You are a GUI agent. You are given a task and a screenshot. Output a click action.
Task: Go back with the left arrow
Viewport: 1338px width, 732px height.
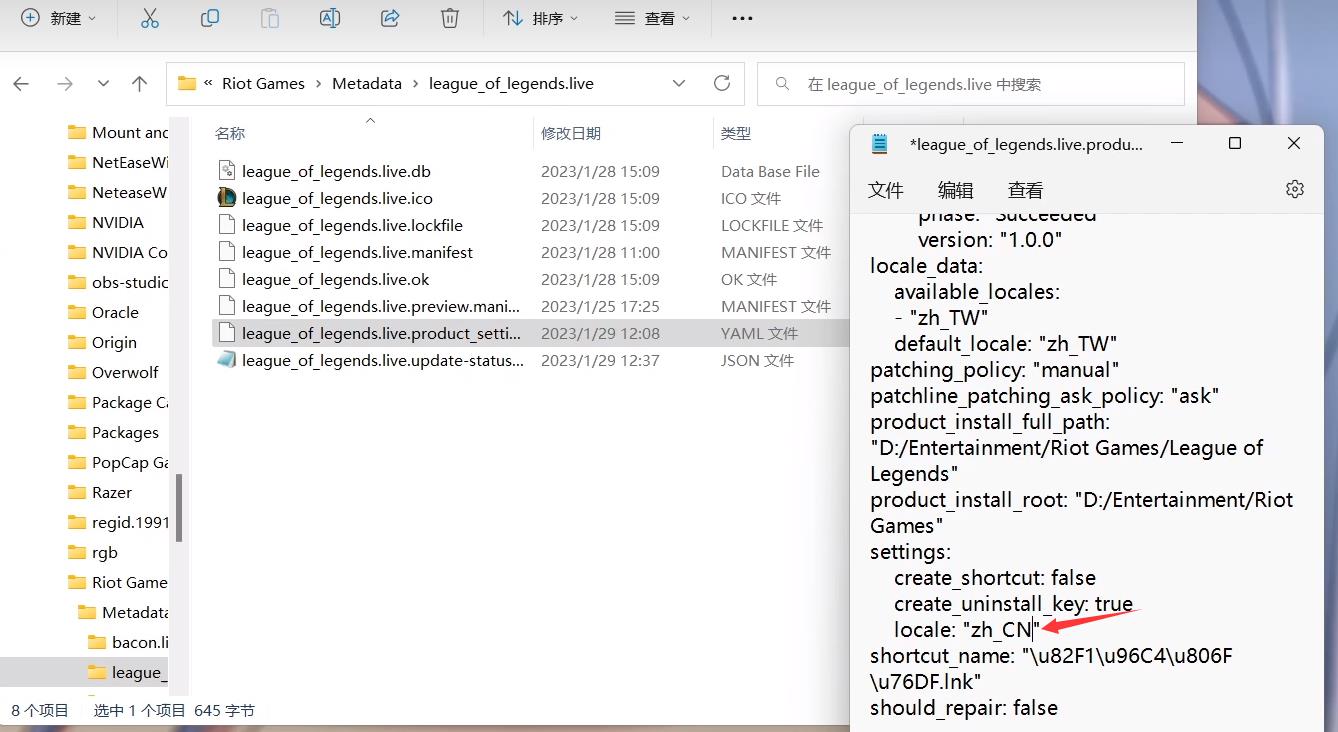coord(21,84)
